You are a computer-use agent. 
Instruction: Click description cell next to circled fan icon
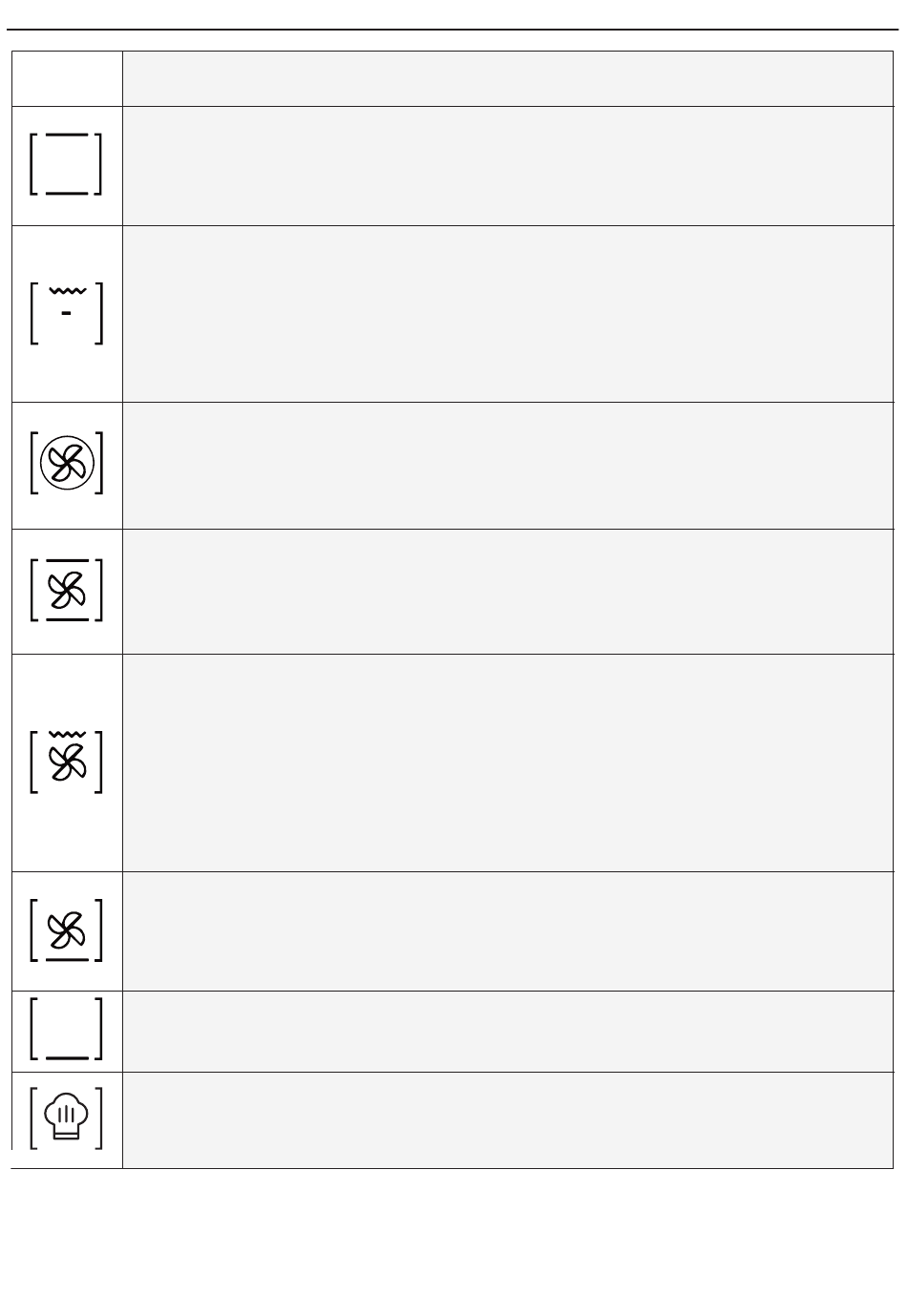(x=508, y=466)
